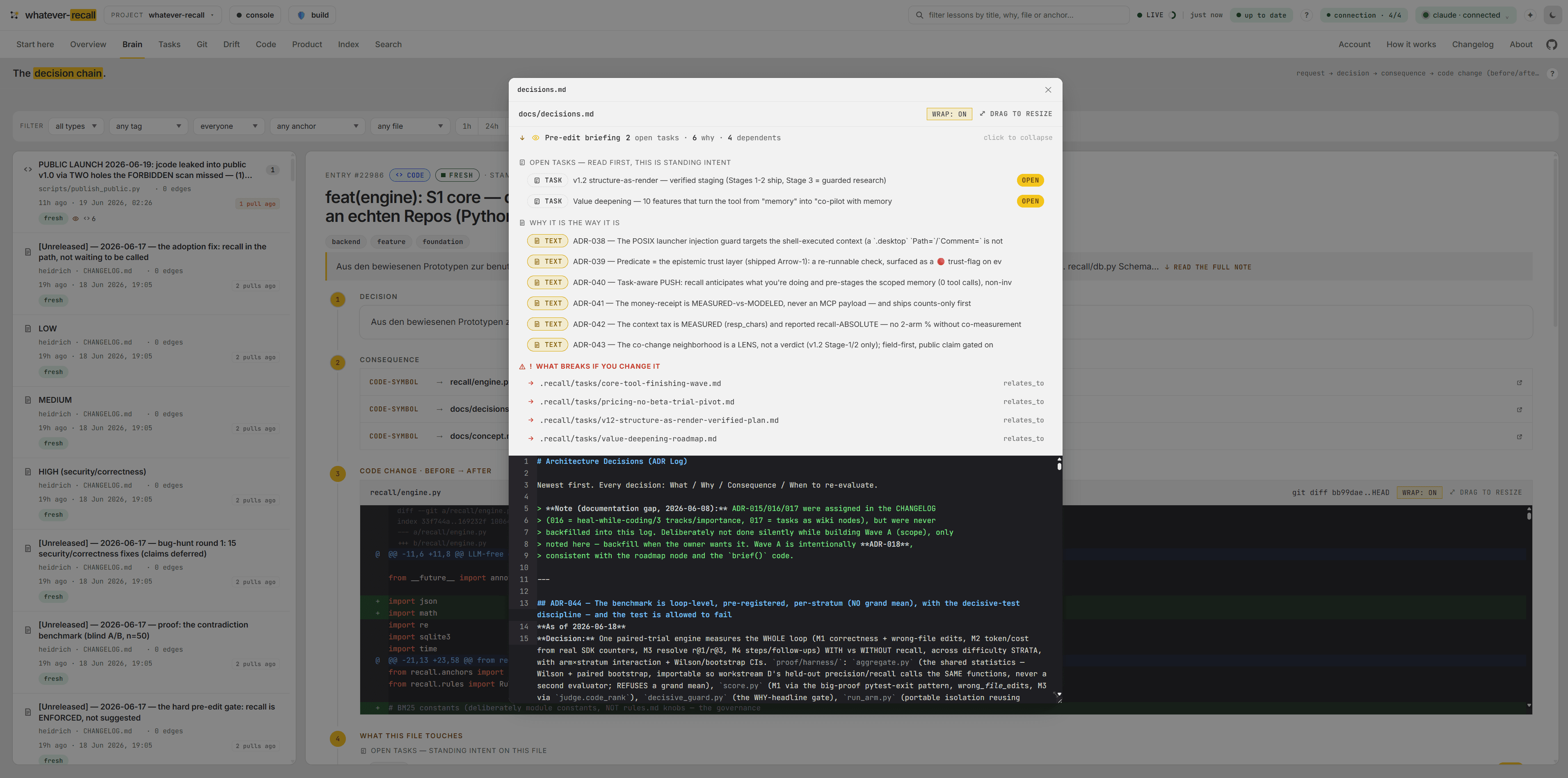
Task: Click the console button
Action: [x=255, y=15]
